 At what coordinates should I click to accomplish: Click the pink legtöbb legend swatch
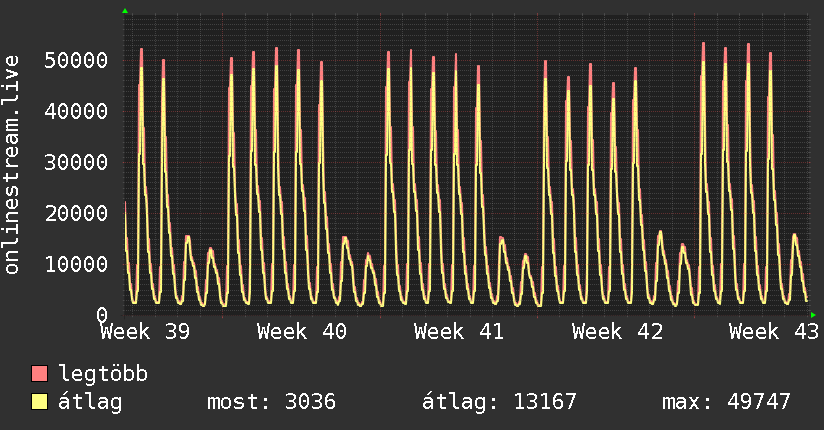(x=39, y=374)
